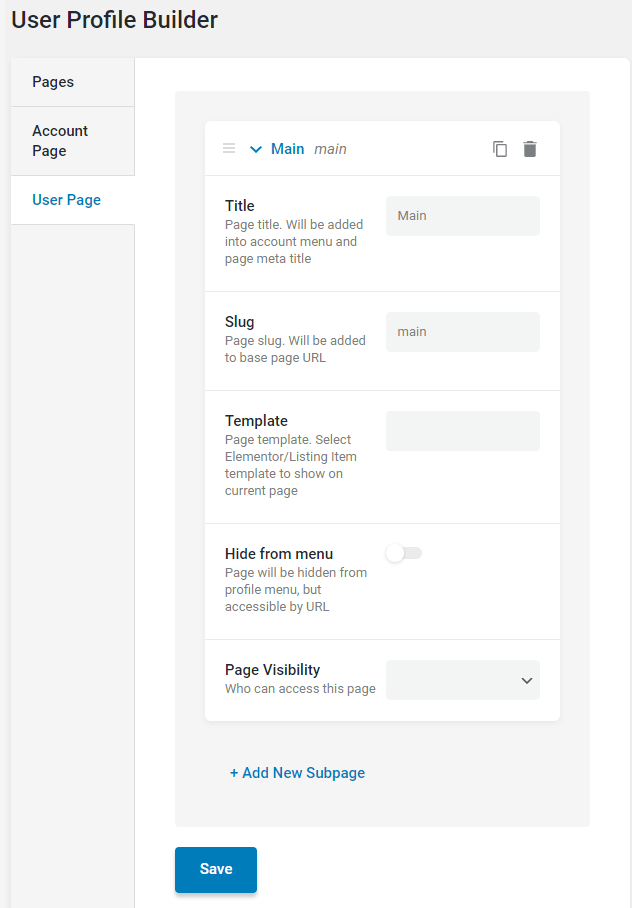
Task: Collapse the Main subpage using the chevron
Action: [x=255, y=149]
